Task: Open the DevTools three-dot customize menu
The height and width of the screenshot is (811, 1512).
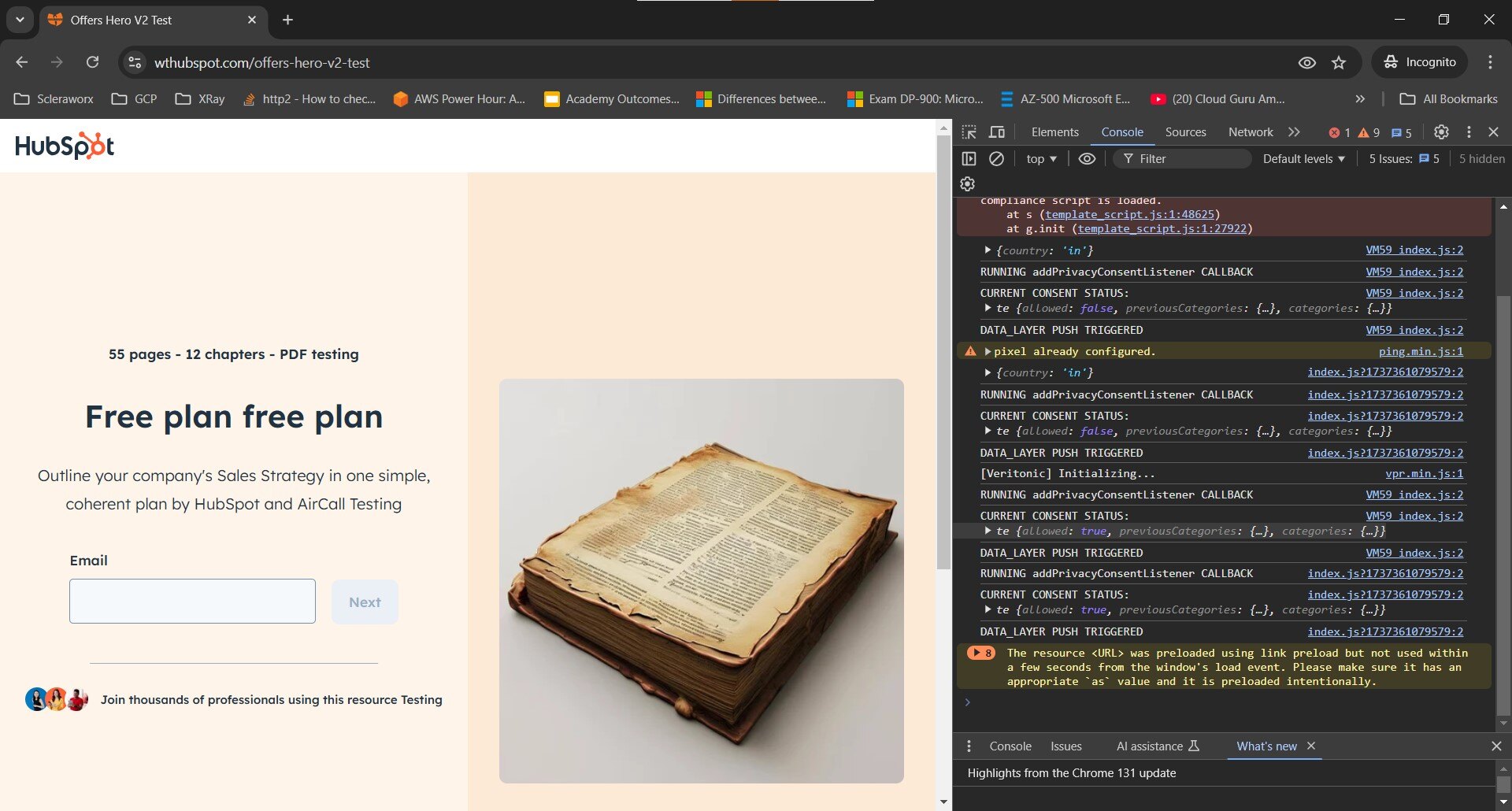Action: (x=1469, y=132)
